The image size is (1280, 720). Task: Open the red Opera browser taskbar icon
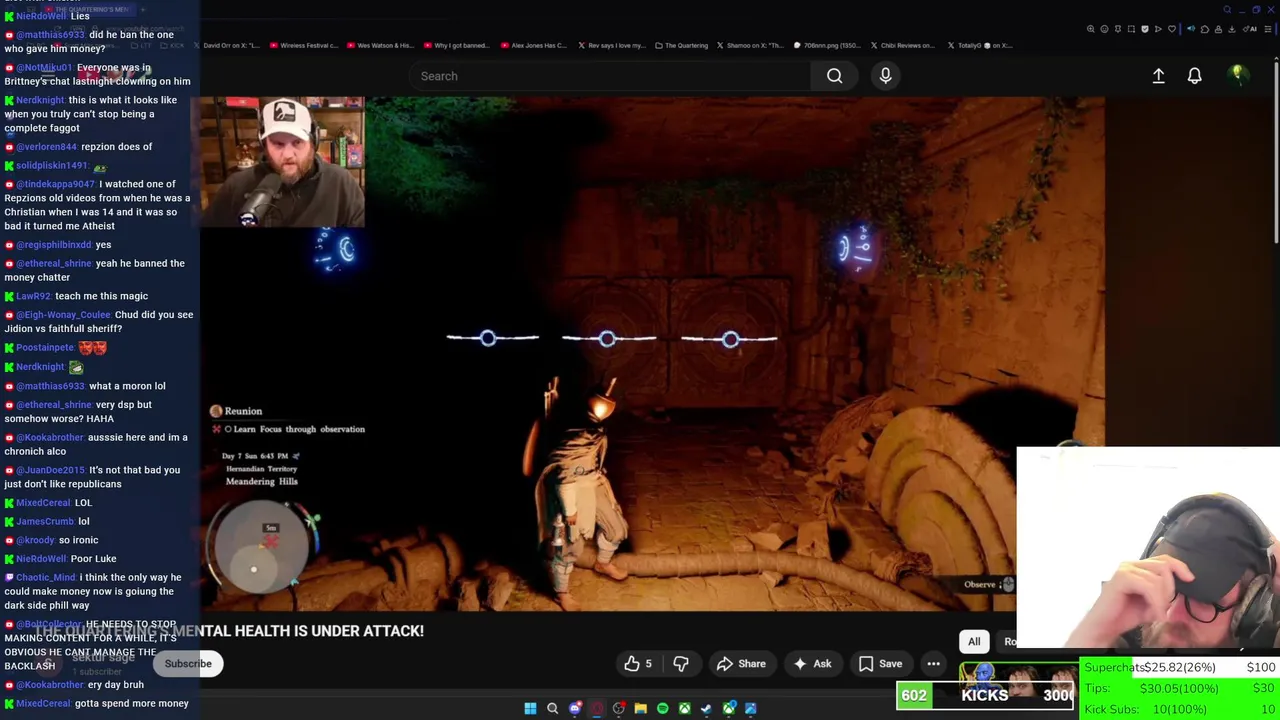(596, 709)
